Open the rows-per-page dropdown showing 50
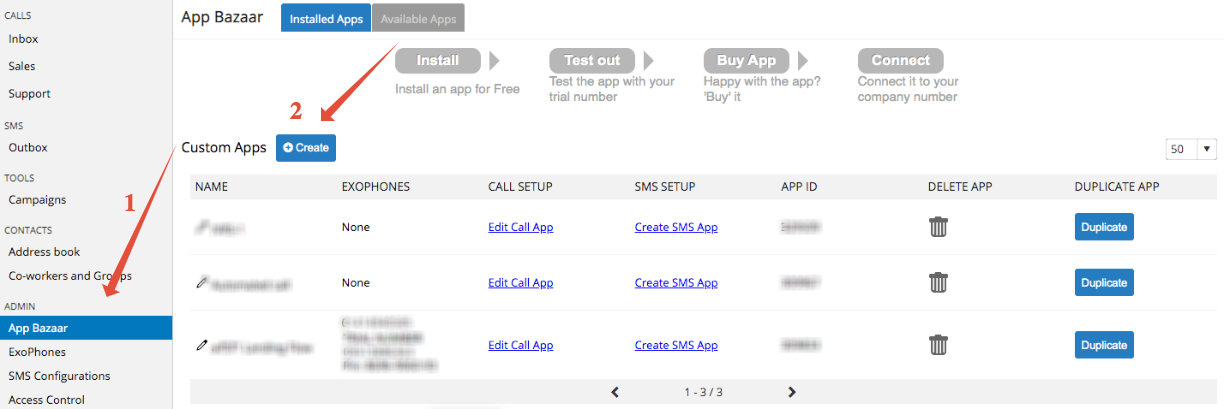The height and width of the screenshot is (409, 1224). point(1191,149)
